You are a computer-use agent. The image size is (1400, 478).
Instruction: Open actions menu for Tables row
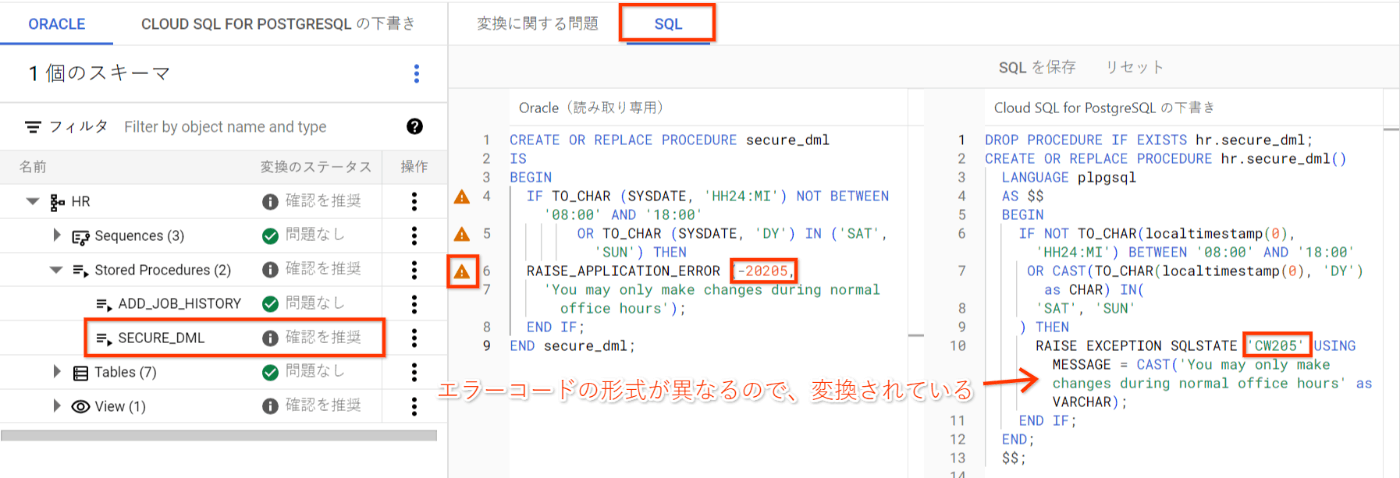[414, 372]
